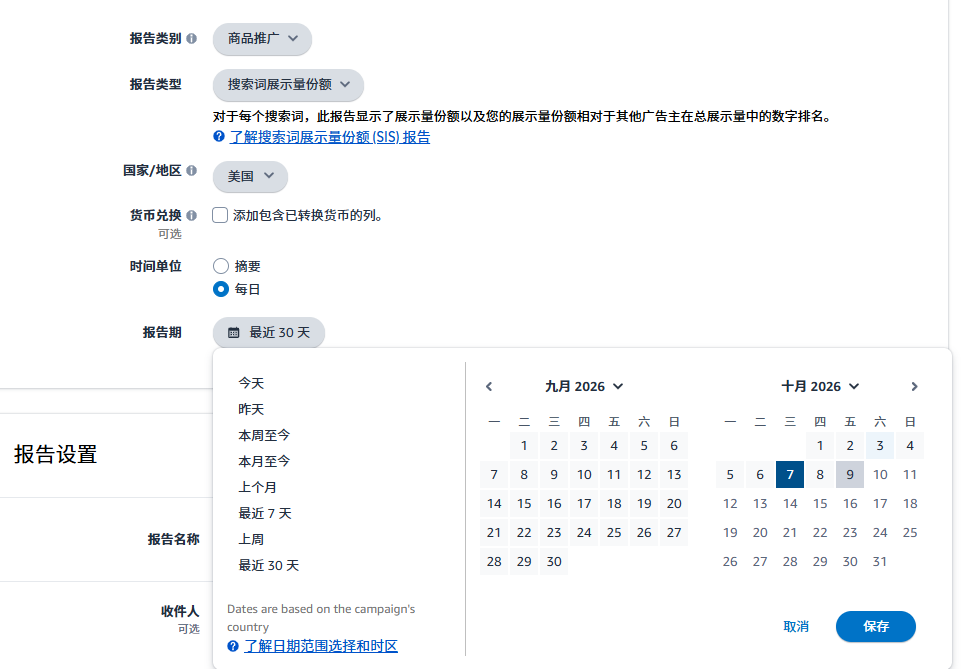Open the 美国 country dropdown

point(250,176)
